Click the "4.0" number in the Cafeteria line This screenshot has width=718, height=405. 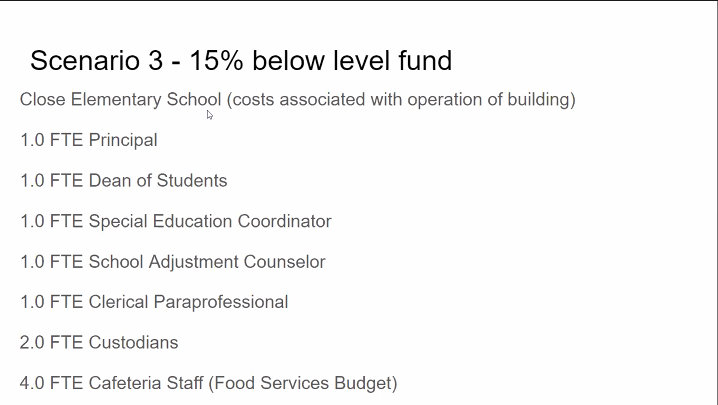(32, 383)
